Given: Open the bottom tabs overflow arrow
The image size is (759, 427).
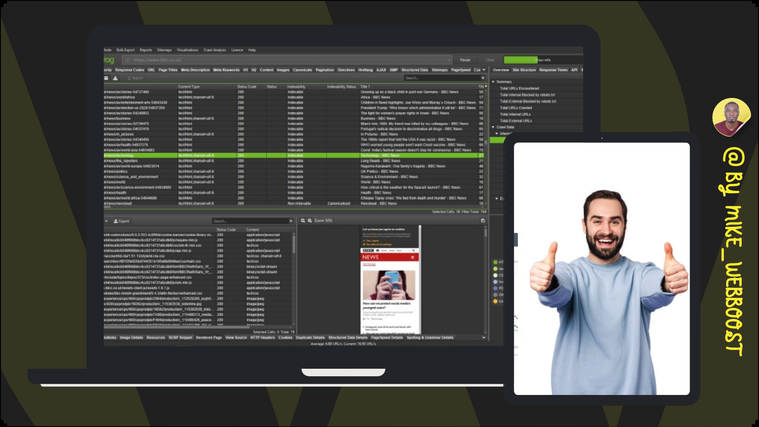Looking at the screenshot, I should pyautogui.click(x=484, y=337).
